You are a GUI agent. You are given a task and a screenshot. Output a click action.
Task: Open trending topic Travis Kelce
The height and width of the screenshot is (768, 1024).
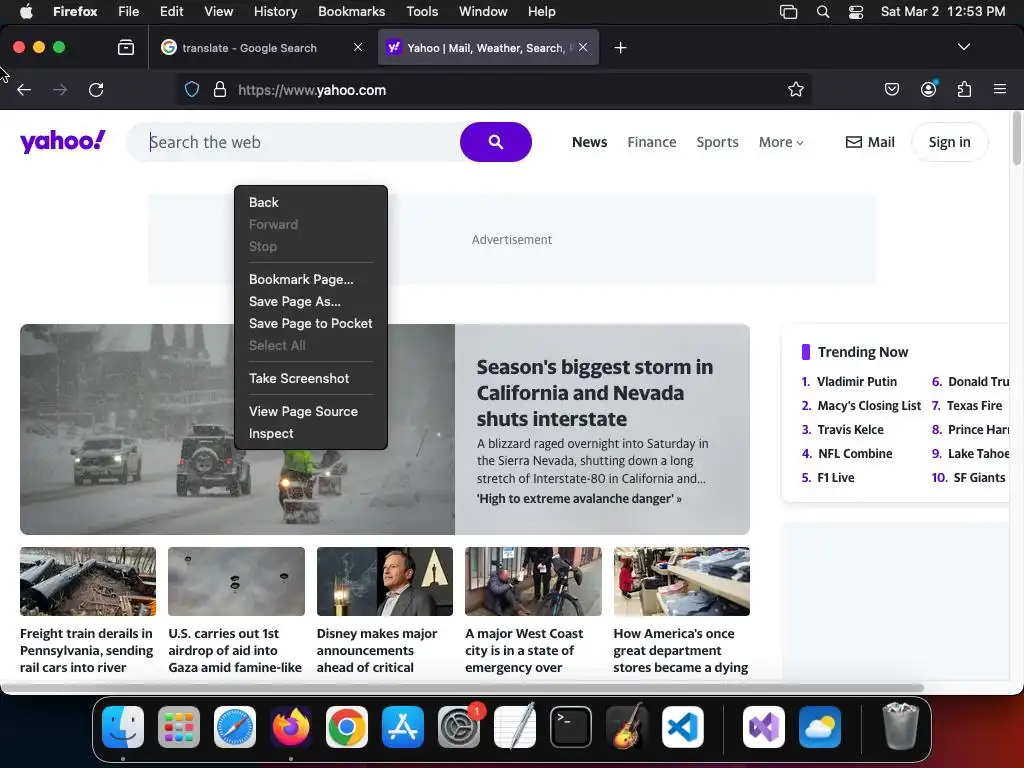pyautogui.click(x=850, y=430)
